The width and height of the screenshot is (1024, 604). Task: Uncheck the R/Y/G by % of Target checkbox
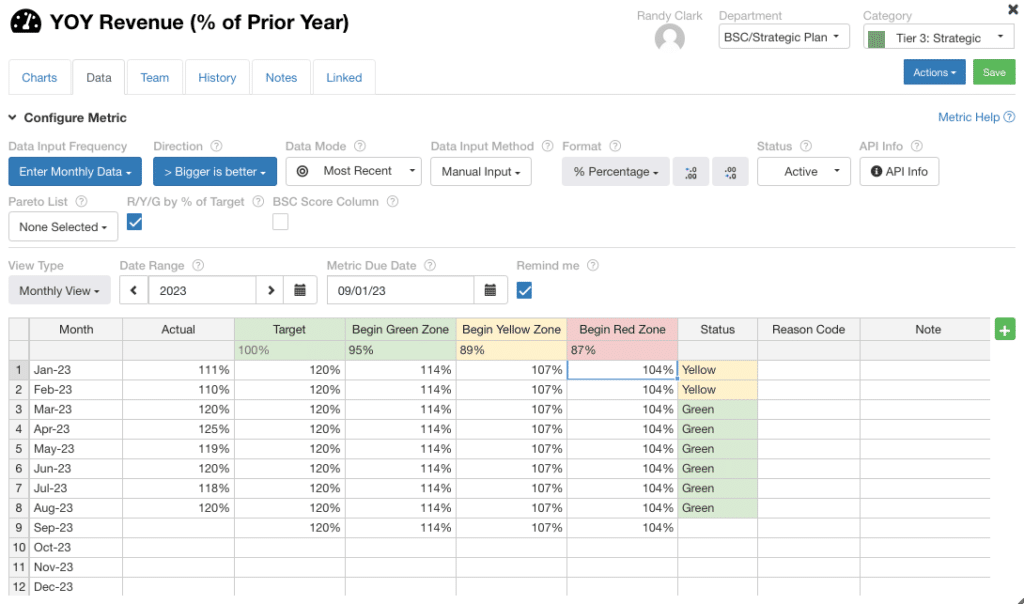coord(135,222)
